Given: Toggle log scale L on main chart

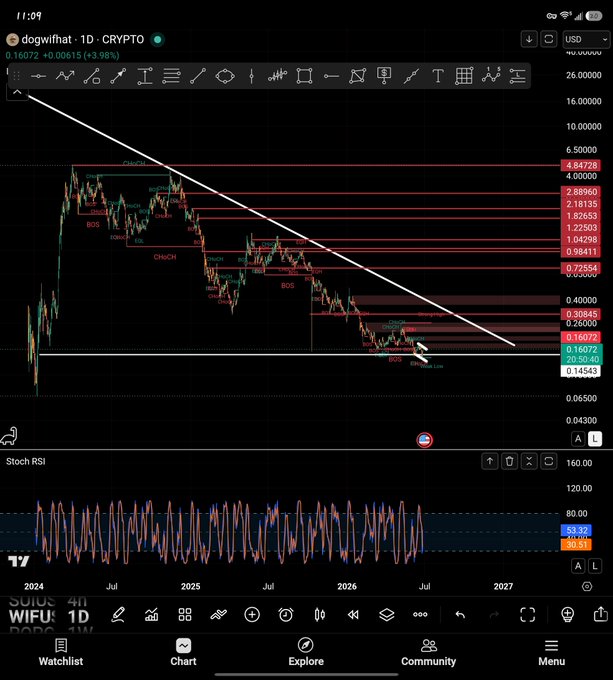Looking at the screenshot, I should [595, 439].
